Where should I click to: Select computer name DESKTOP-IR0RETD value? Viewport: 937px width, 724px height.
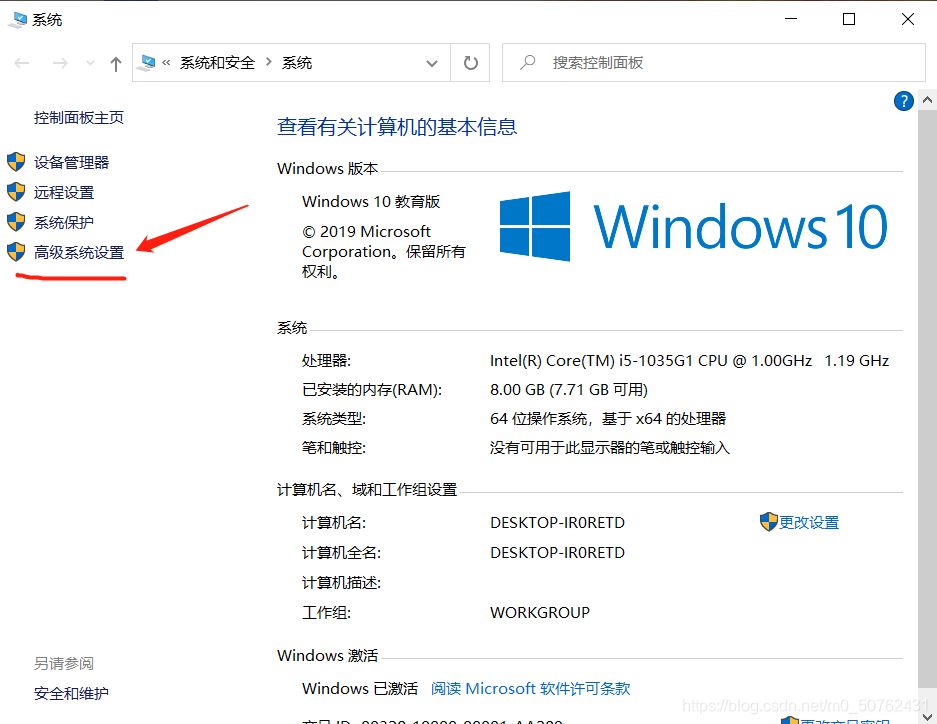click(558, 523)
